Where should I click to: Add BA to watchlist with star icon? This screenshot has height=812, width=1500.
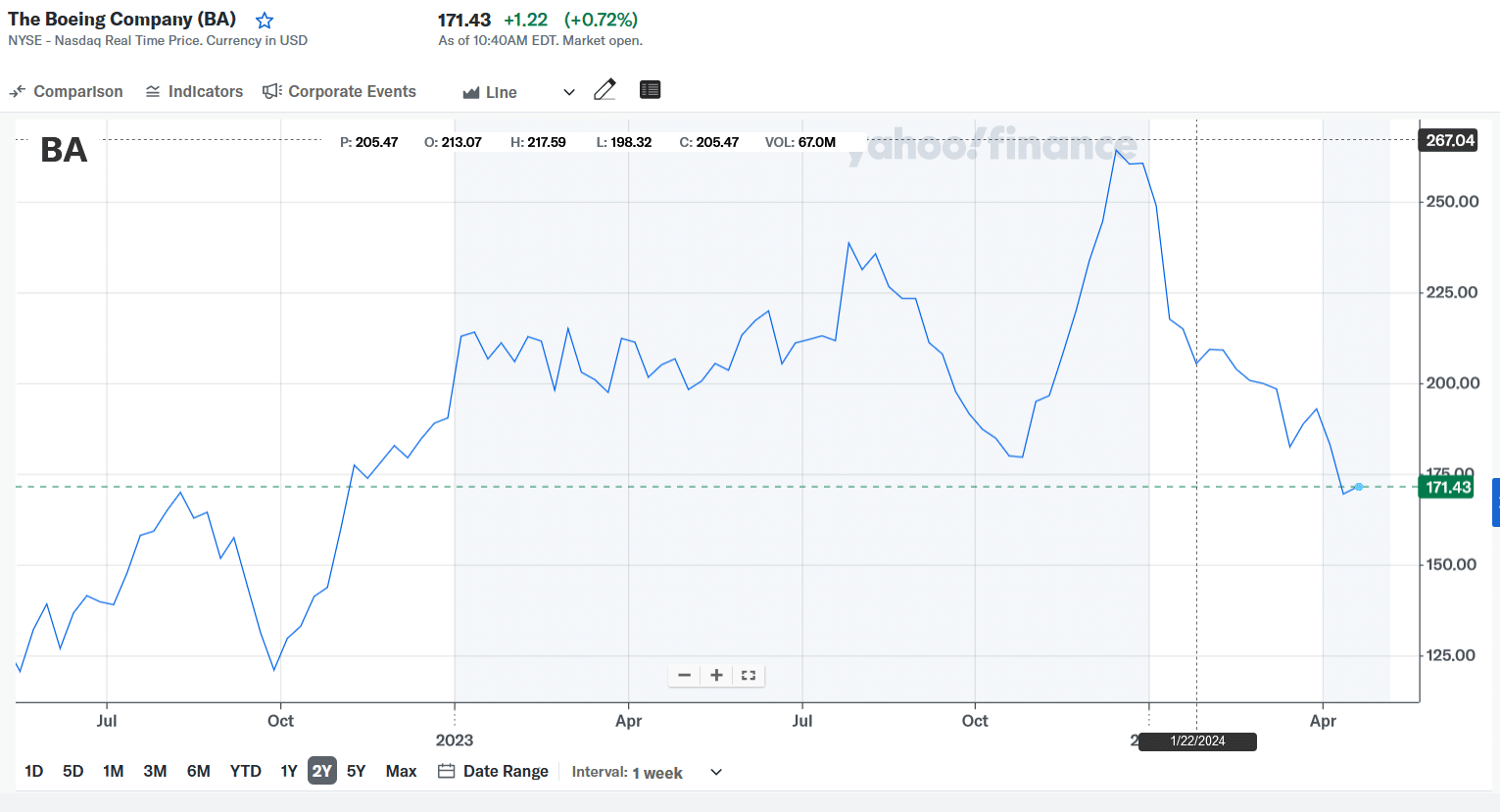(x=265, y=21)
